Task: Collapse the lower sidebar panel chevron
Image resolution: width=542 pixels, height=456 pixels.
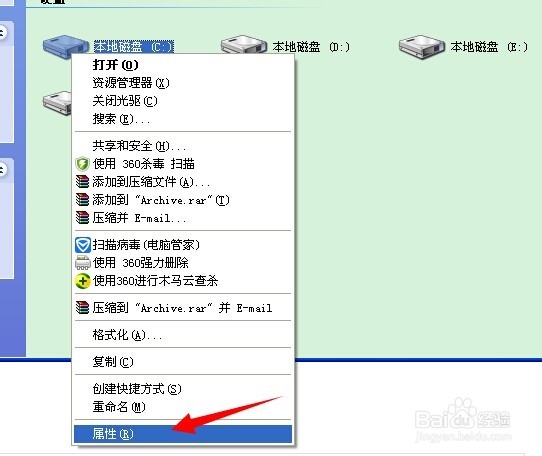Action: (x=2, y=170)
